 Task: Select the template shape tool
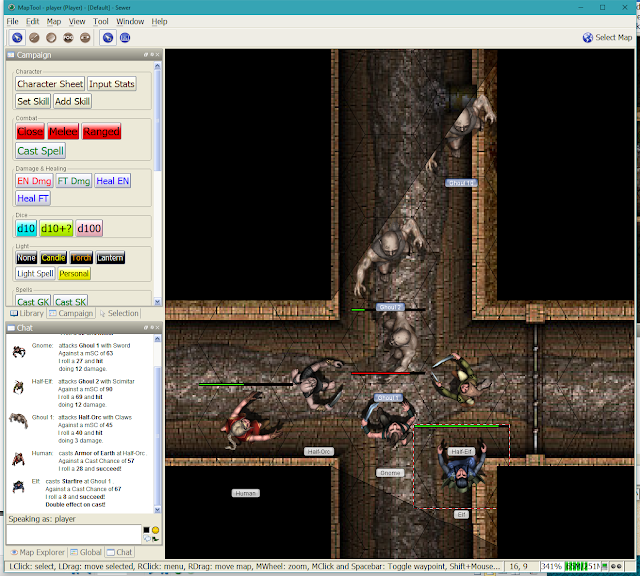pyautogui.click(x=51, y=38)
